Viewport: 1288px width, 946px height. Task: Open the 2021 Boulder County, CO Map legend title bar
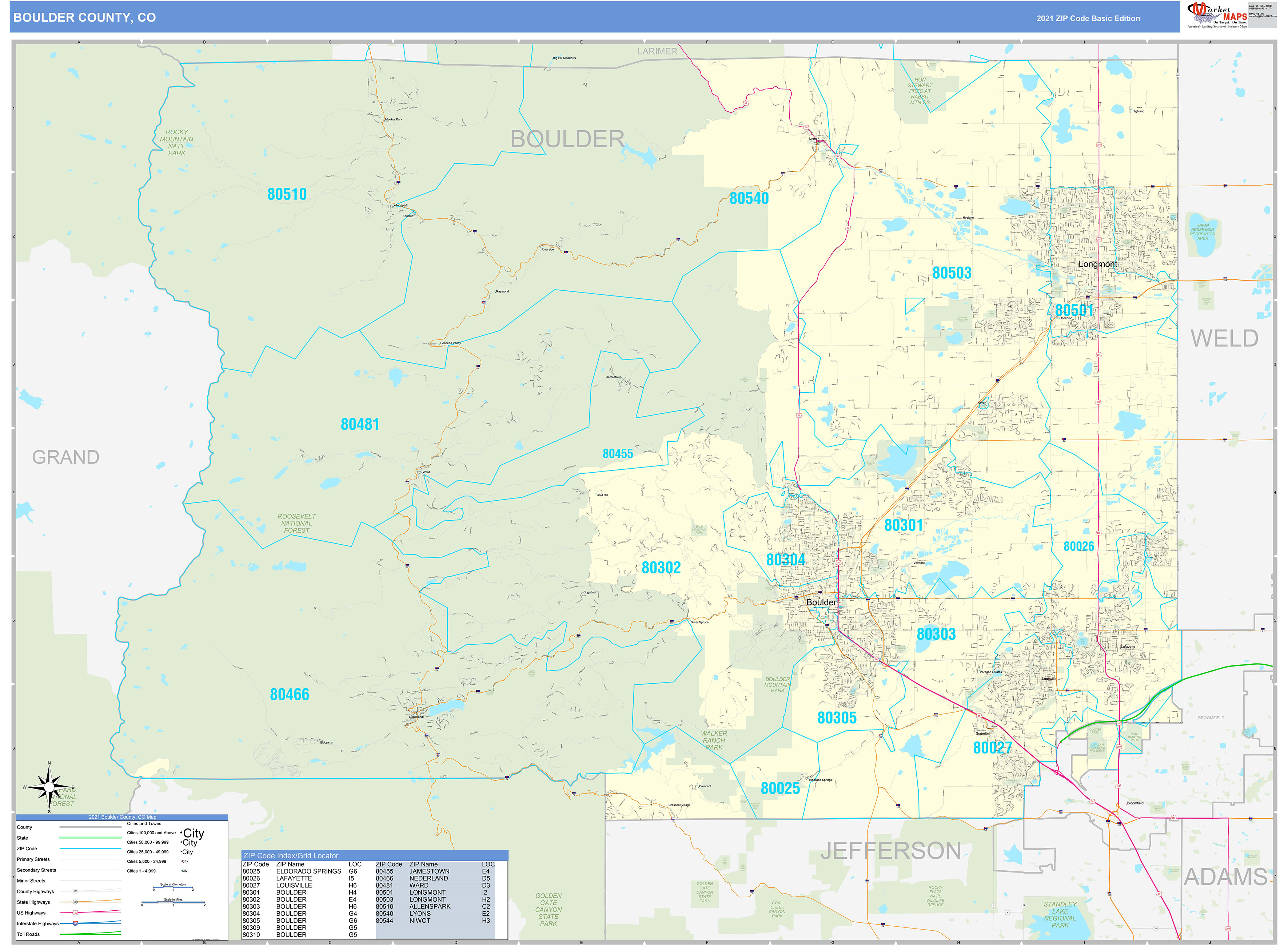pos(123,817)
